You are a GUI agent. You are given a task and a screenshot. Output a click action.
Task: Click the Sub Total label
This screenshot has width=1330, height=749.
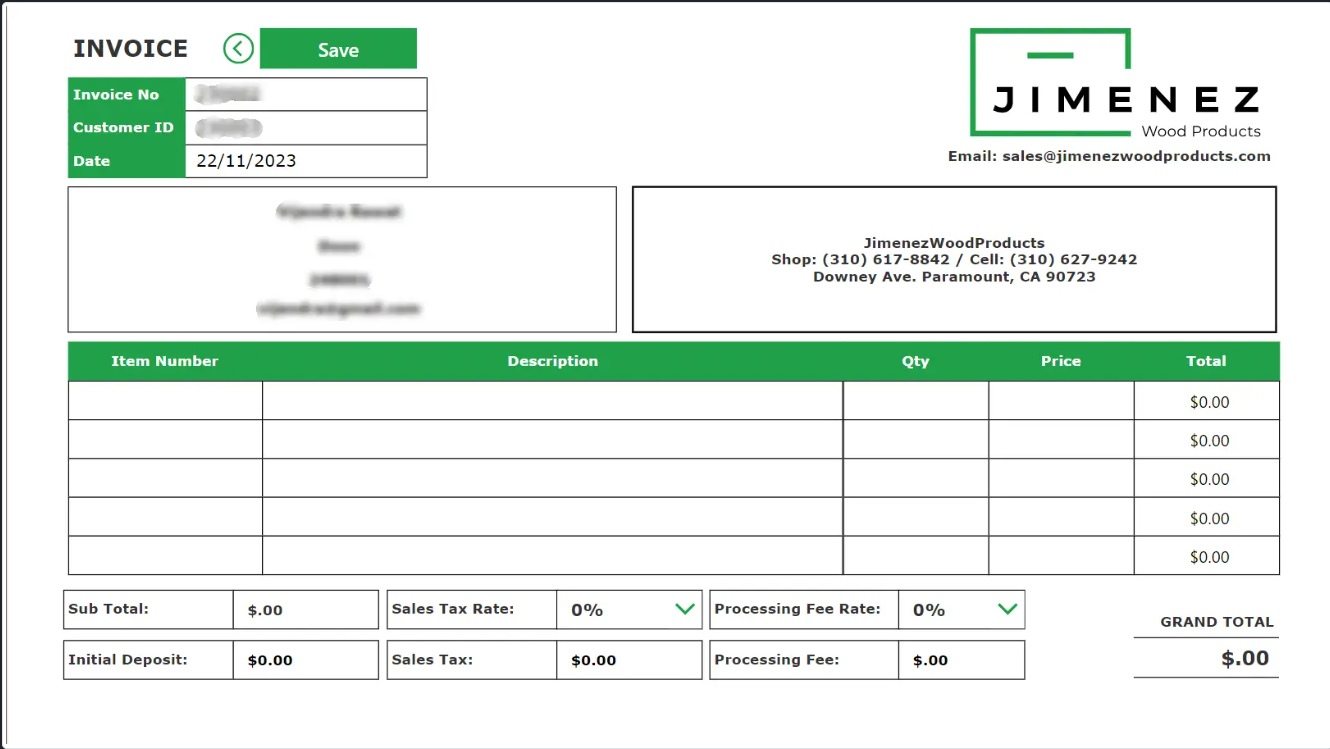pos(108,608)
